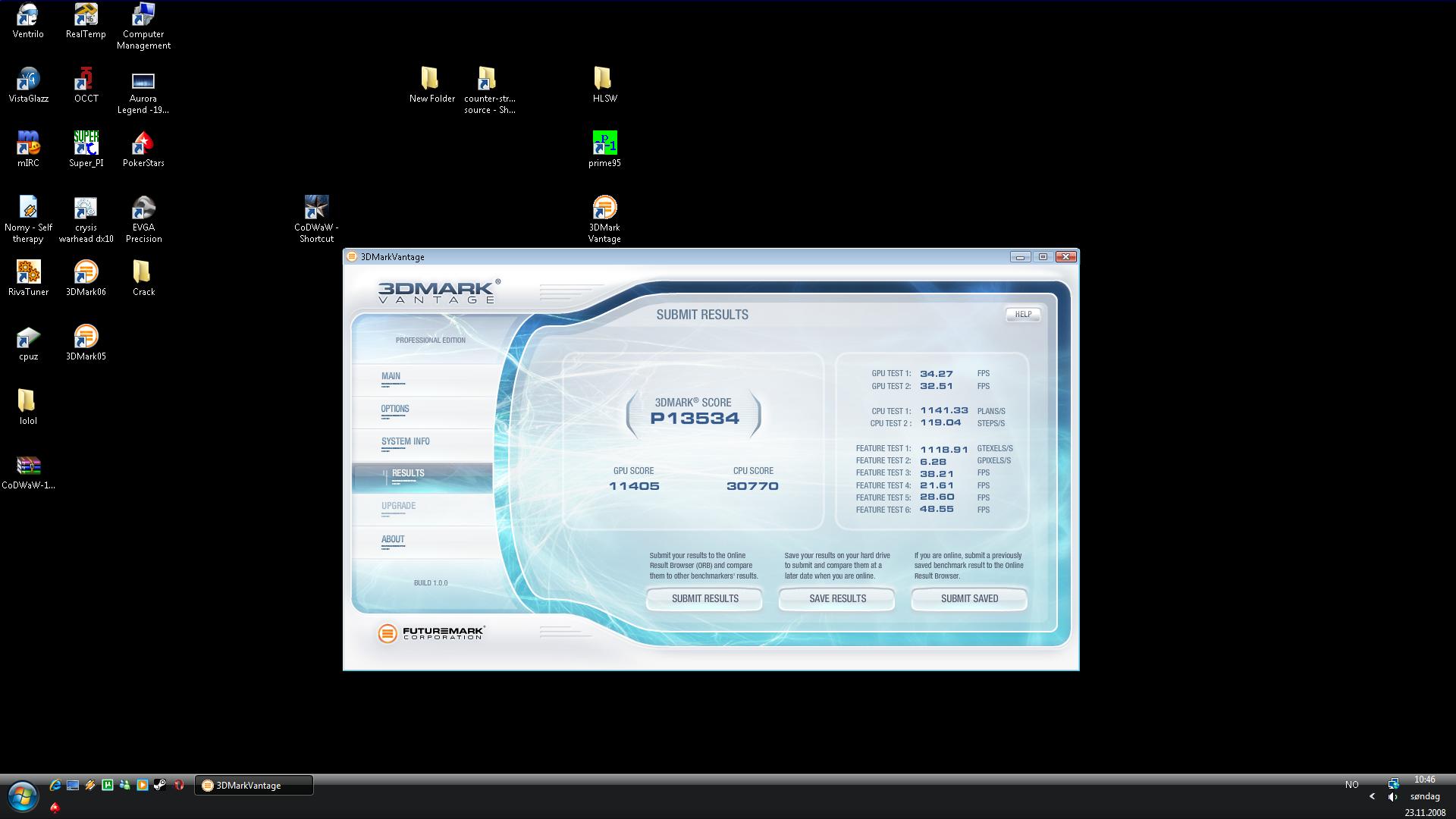
Task: Click the Futuremark Corporation logo
Action: [431, 633]
